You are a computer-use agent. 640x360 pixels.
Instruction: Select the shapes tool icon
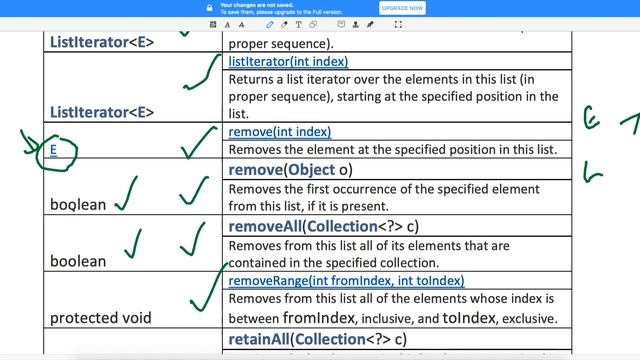click(313, 25)
